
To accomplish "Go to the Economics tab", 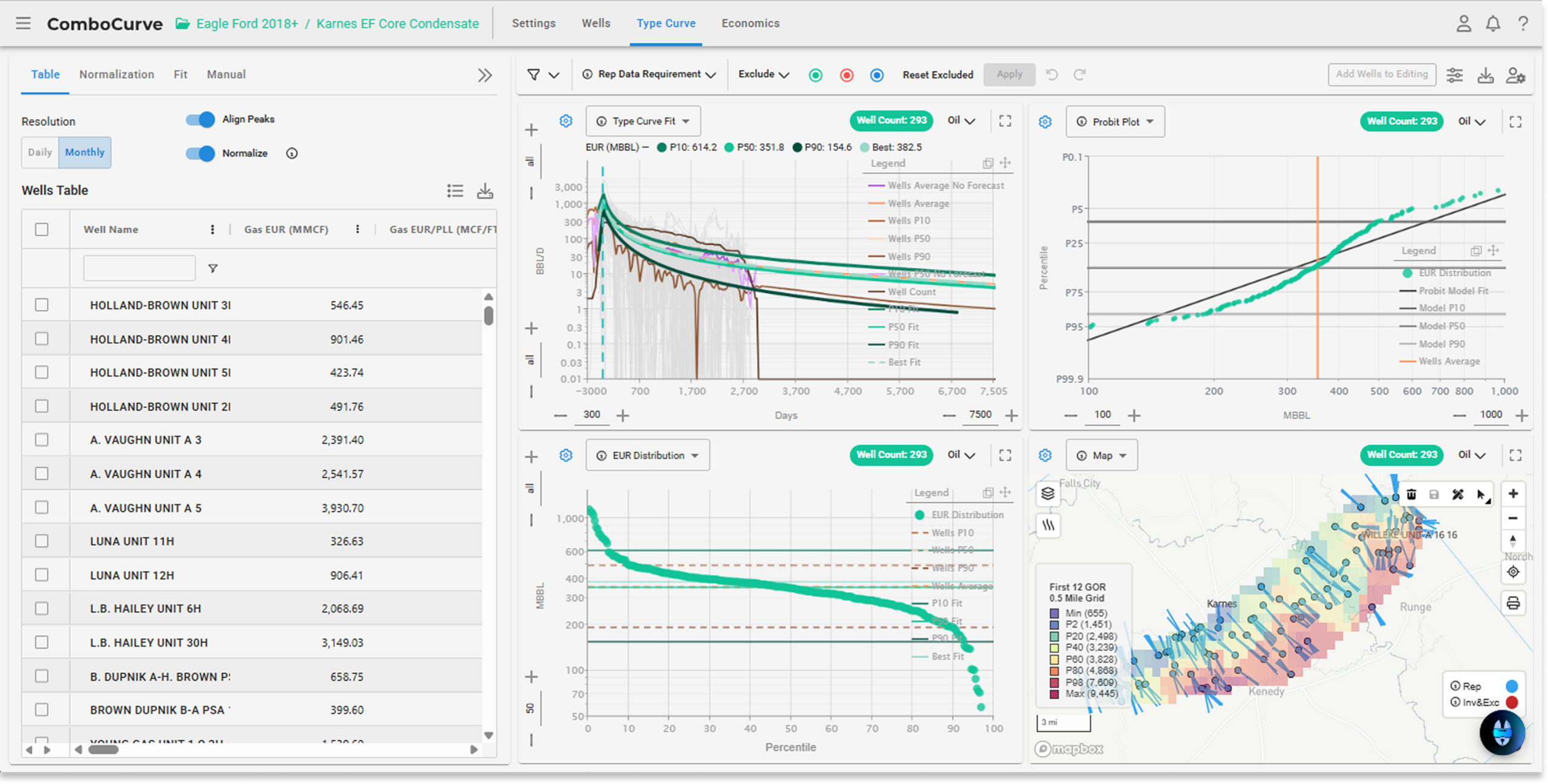I will 750,23.
